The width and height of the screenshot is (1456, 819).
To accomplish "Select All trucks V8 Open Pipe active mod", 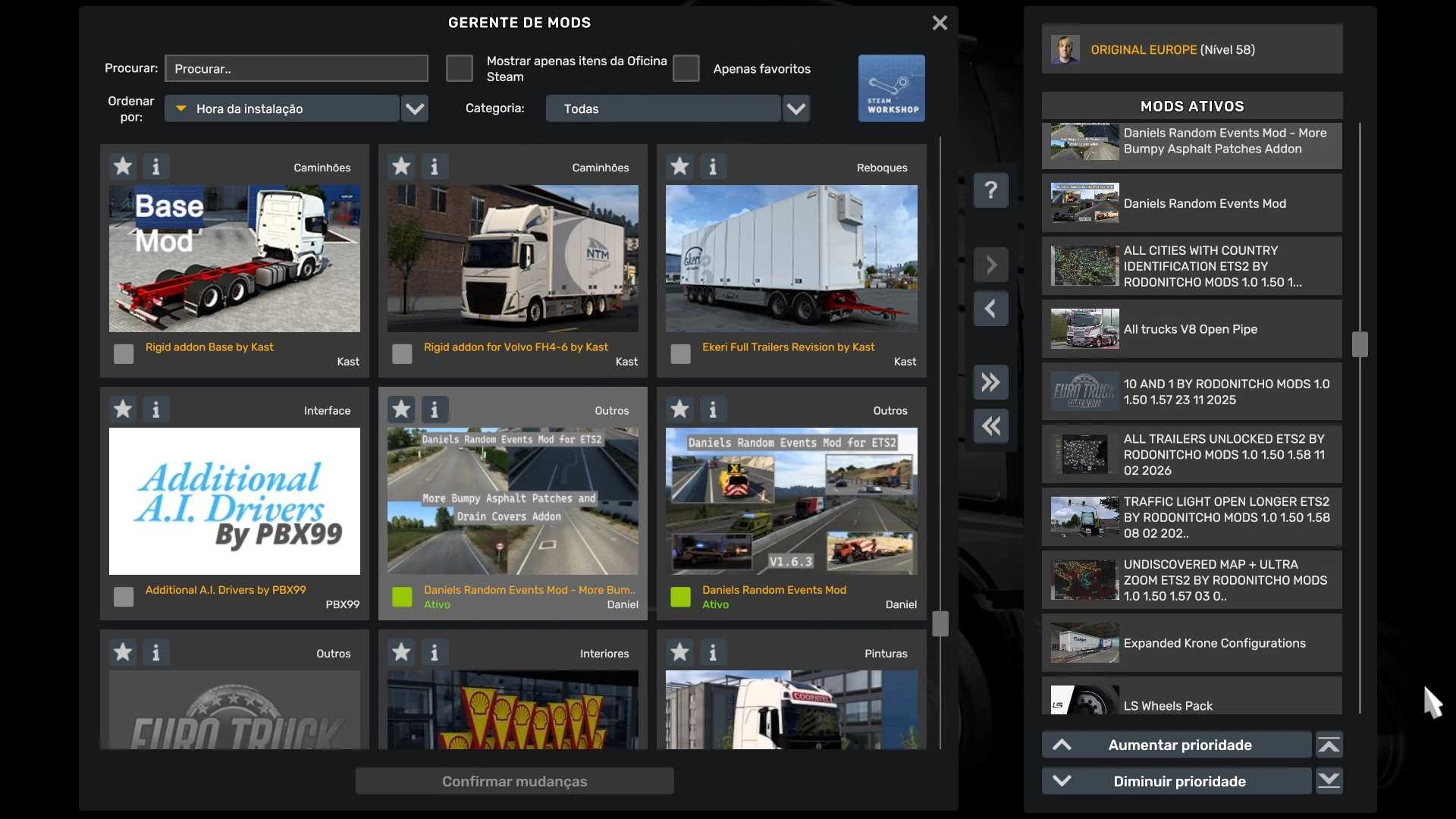I will coord(1191,329).
